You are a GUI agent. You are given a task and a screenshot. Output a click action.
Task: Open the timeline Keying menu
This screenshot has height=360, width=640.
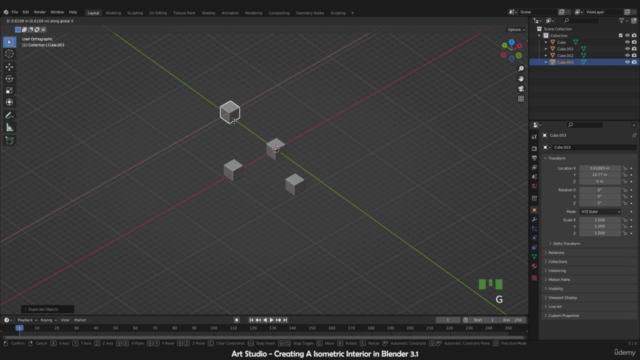tap(48, 320)
